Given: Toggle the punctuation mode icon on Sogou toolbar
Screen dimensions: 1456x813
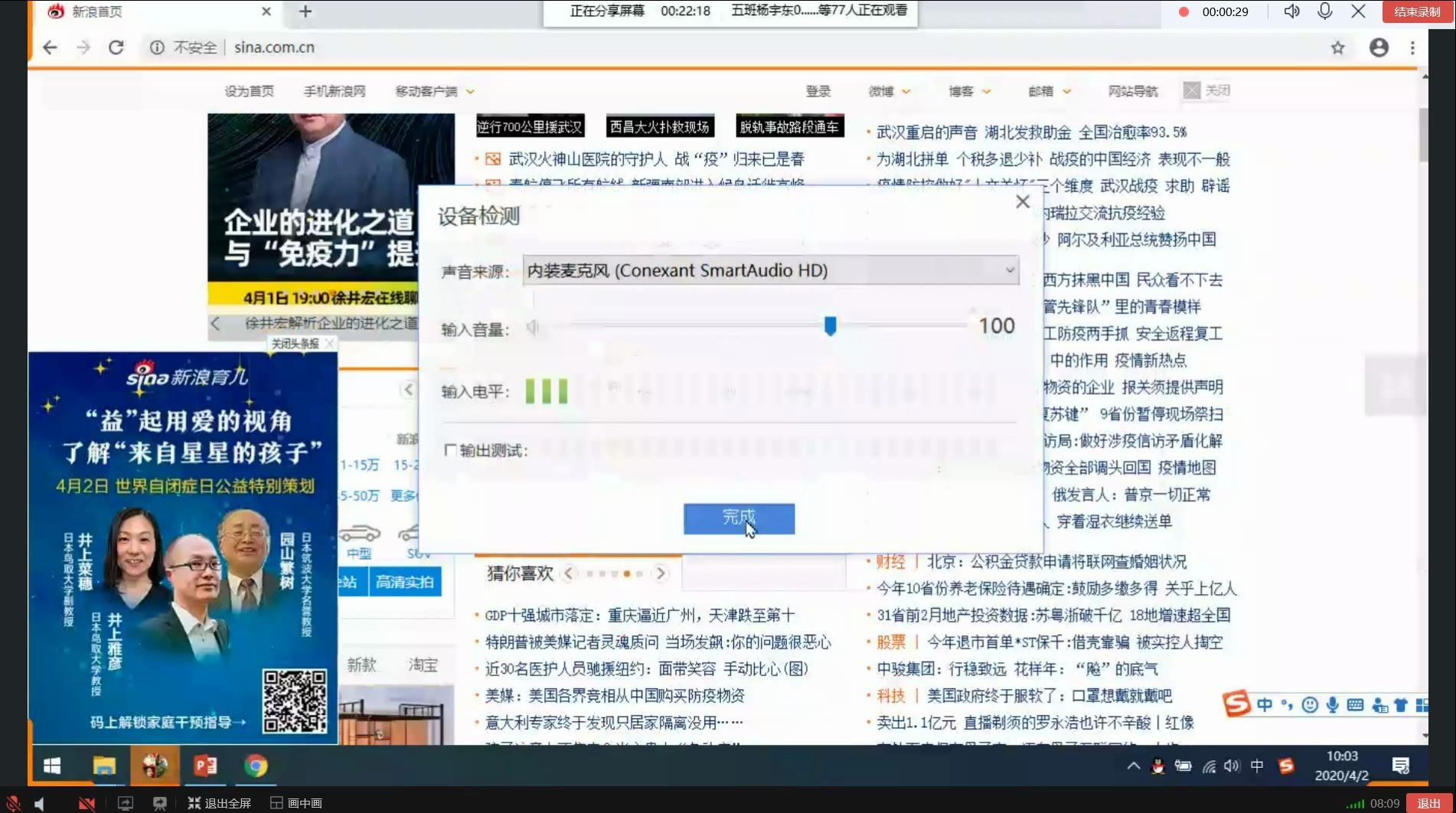Looking at the screenshot, I should coord(1287,704).
